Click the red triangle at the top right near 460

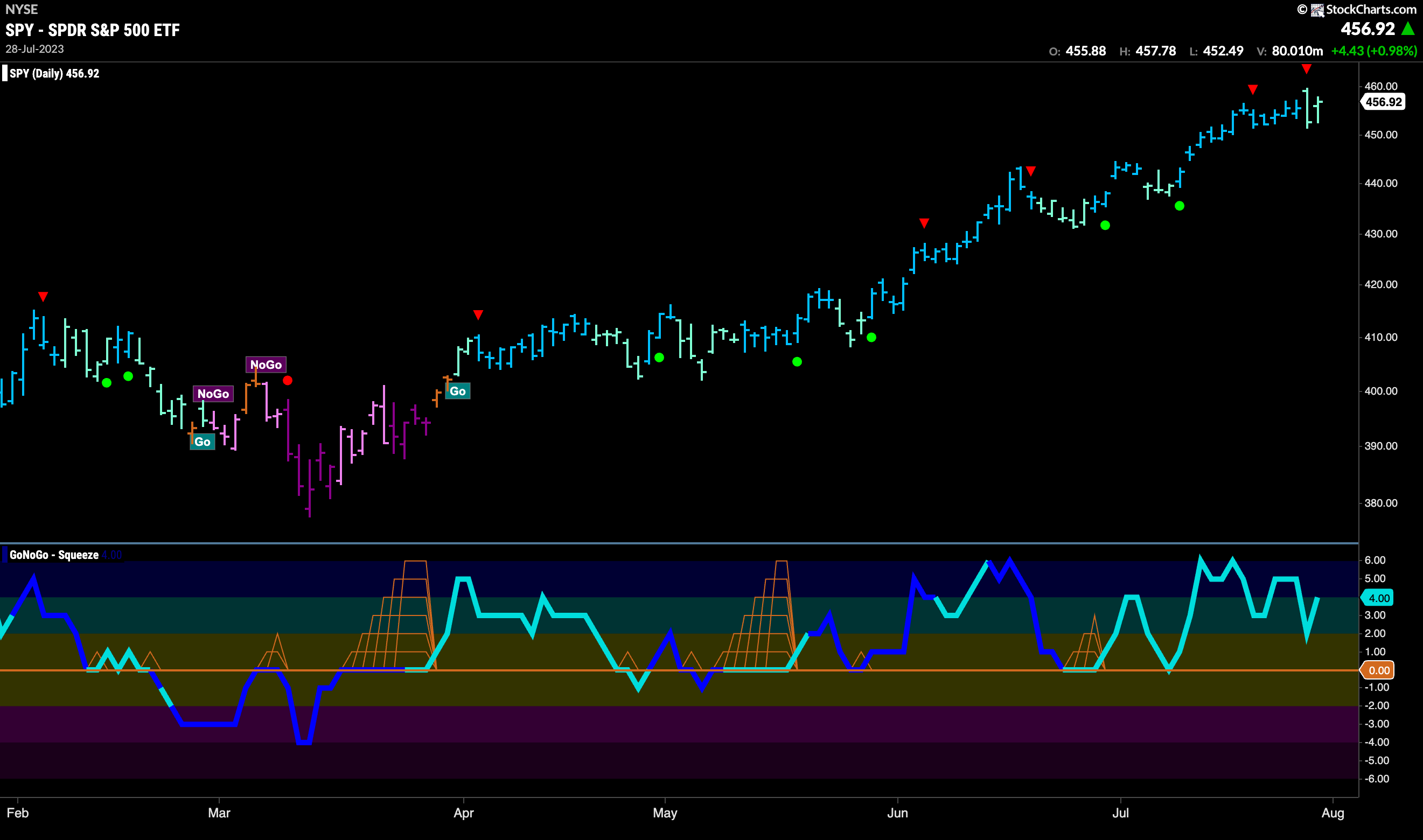[x=1307, y=69]
